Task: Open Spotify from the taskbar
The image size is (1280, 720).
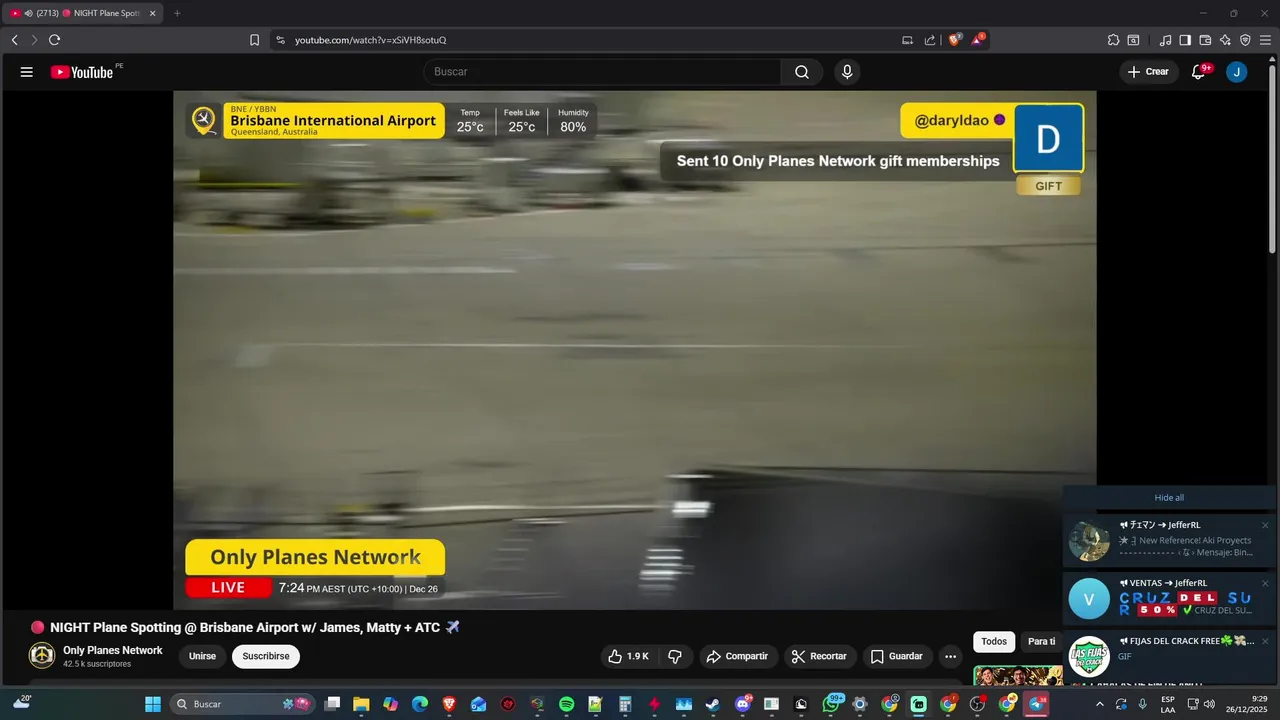Action: pos(566,704)
